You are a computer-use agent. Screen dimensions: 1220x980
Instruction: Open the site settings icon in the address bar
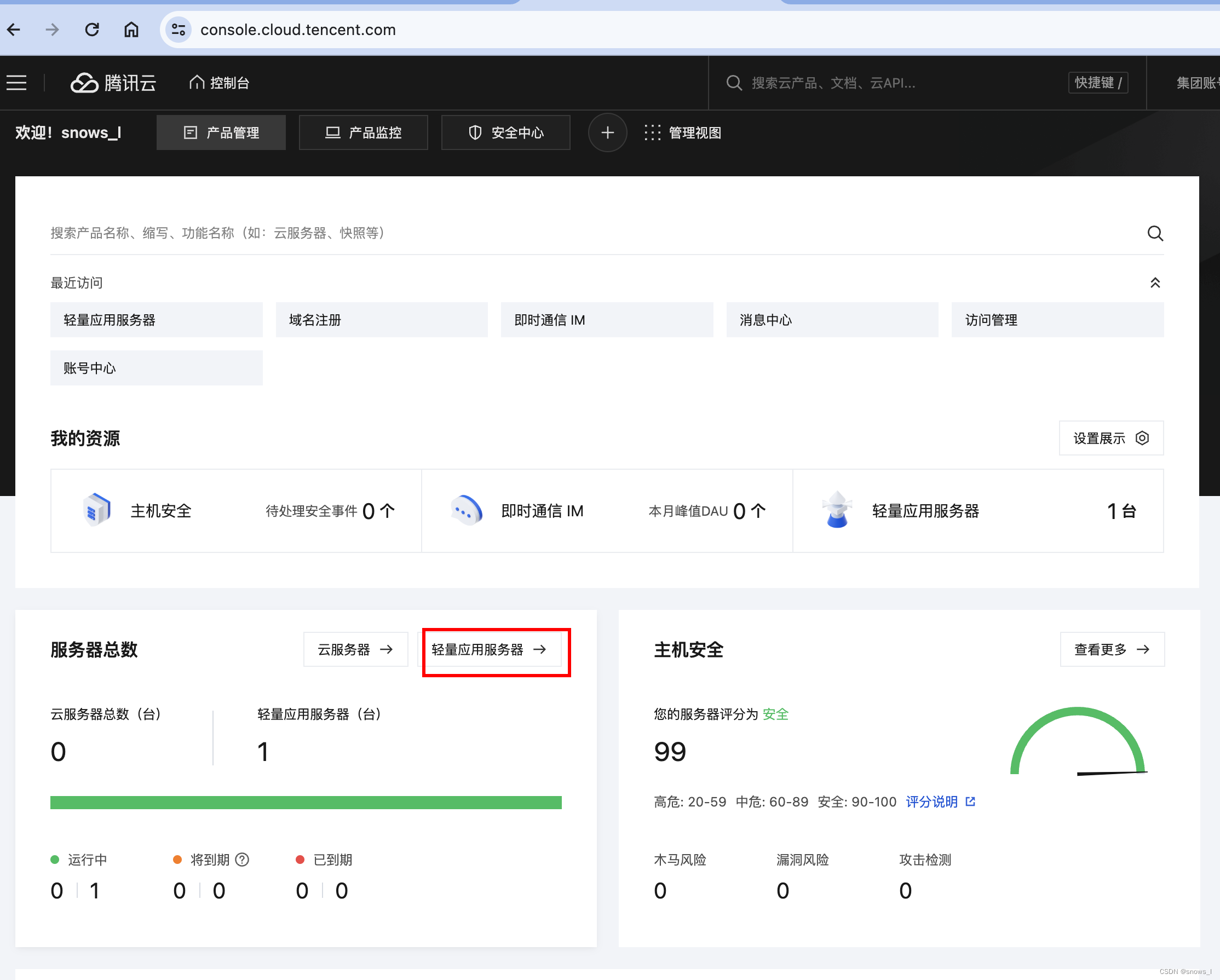179,30
